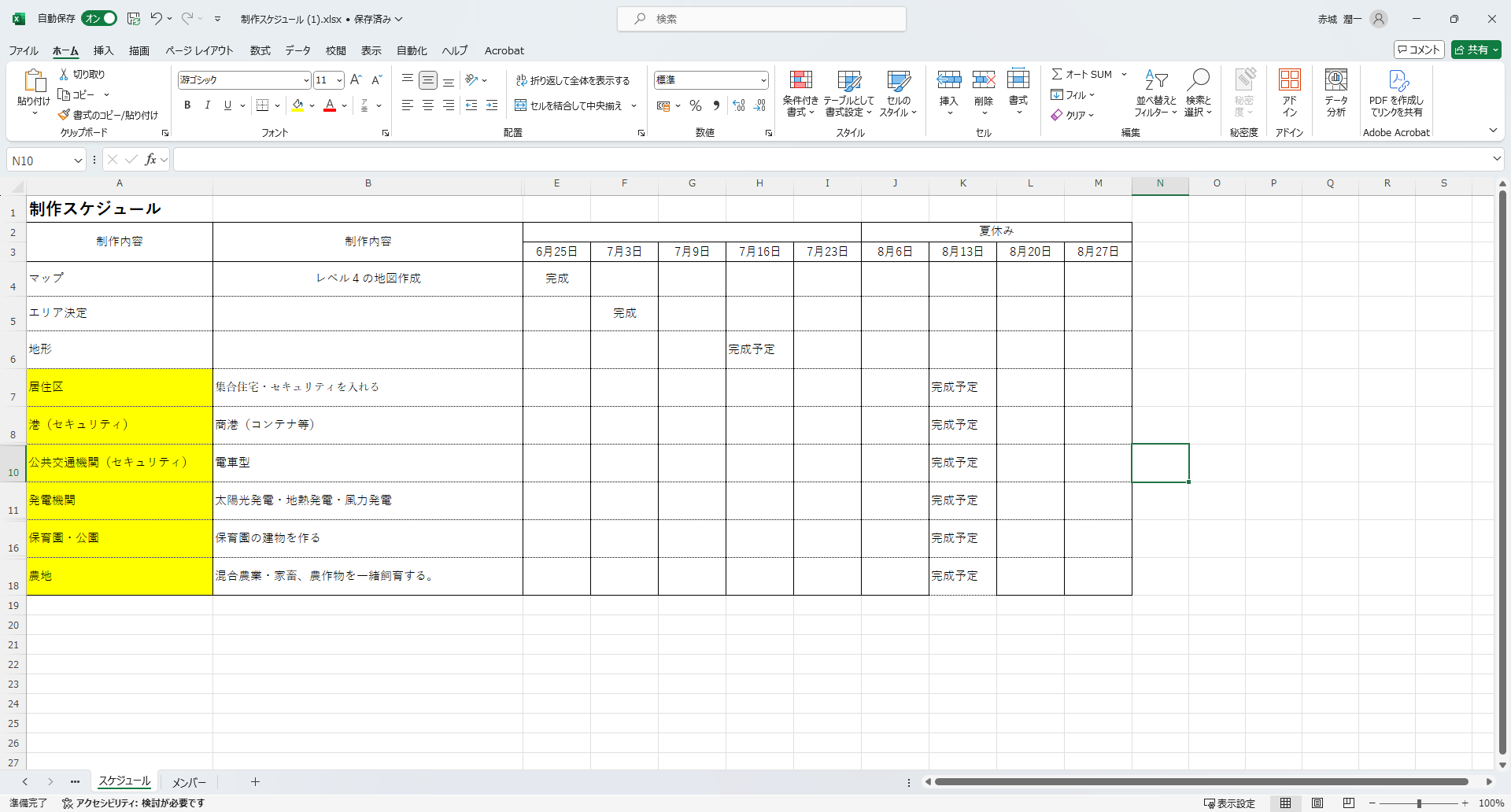Apply comma style format

[716, 105]
